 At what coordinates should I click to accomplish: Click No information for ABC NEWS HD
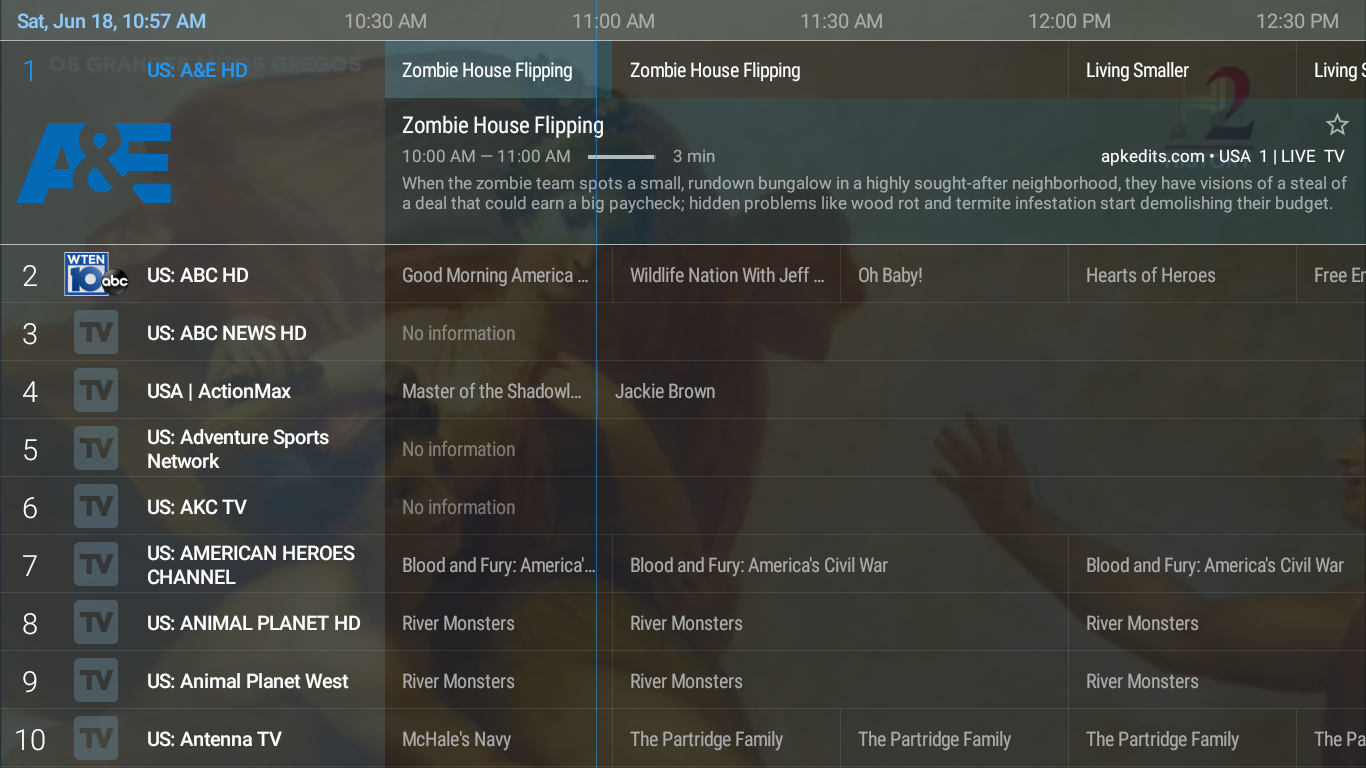pyautogui.click(x=459, y=333)
